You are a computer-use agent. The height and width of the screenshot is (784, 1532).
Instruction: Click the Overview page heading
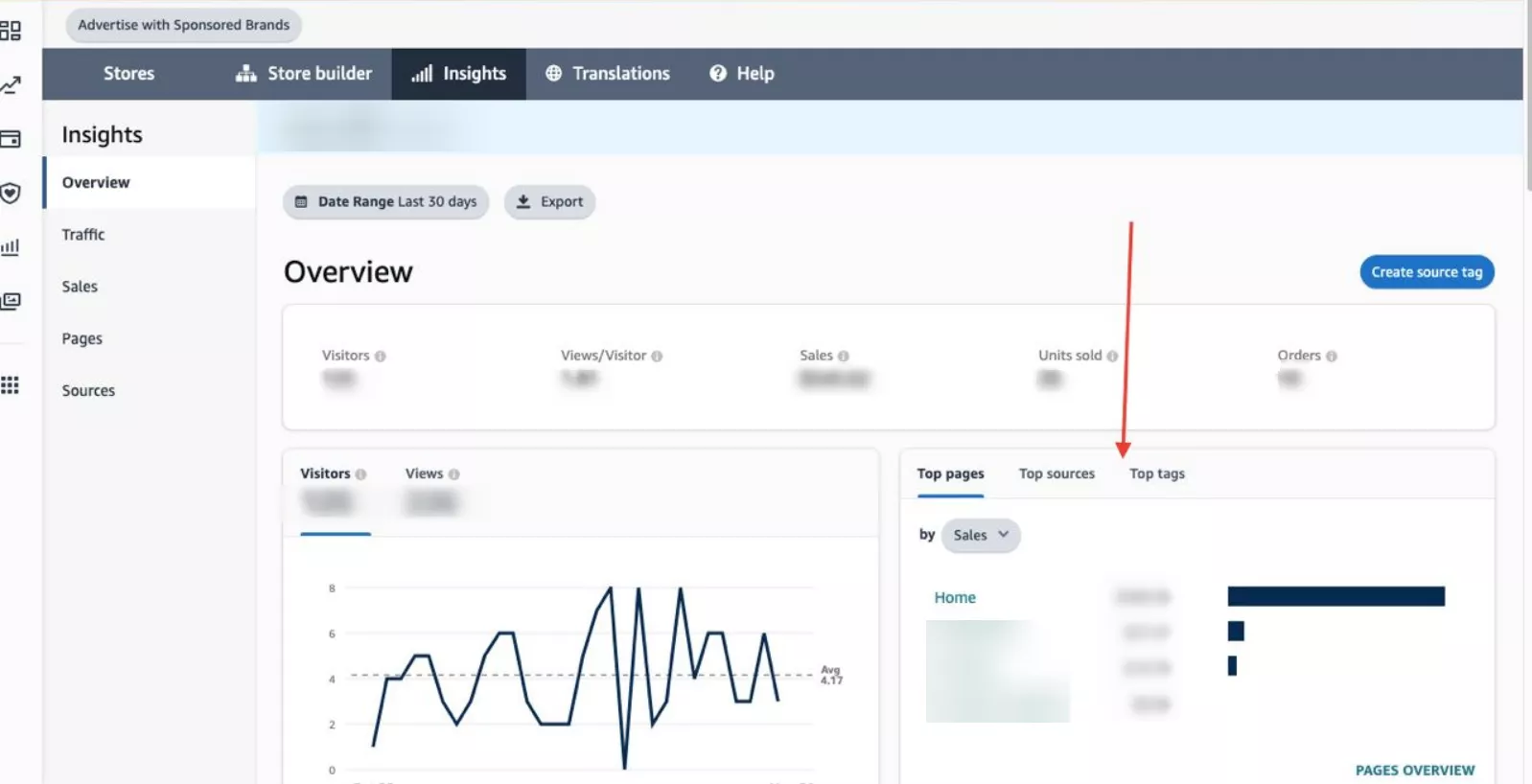point(348,272)
